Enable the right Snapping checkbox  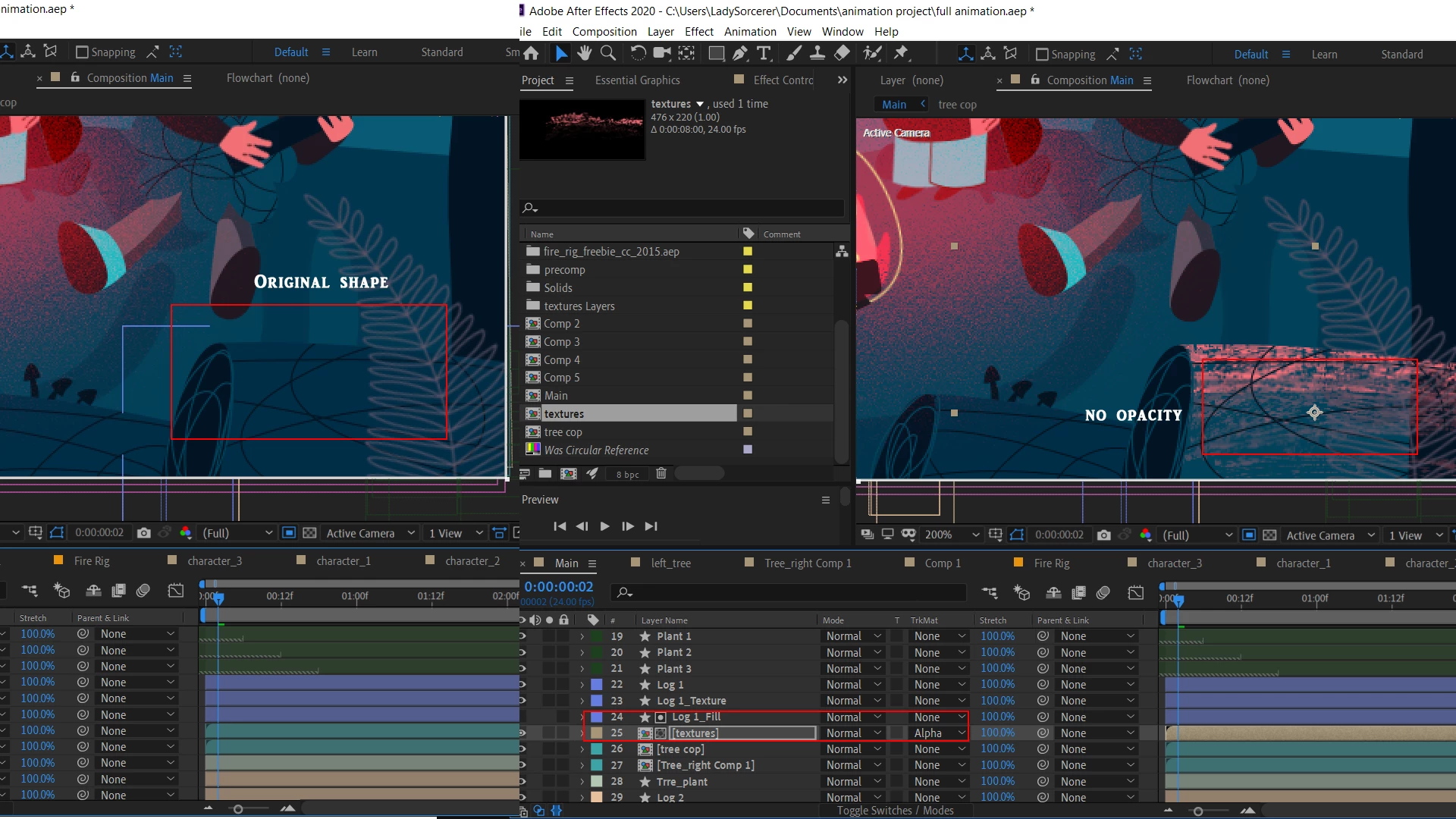click(1042, 55)
